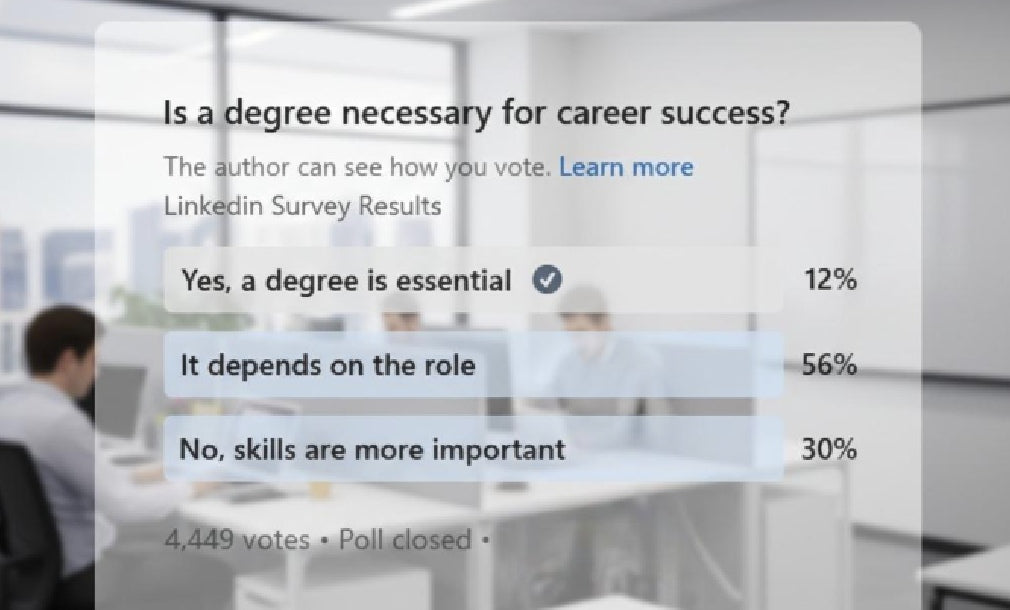This screenshot has height=610, width=1010.
Task: View the 4,449 votes count
Action: click(x=236, y=540)
